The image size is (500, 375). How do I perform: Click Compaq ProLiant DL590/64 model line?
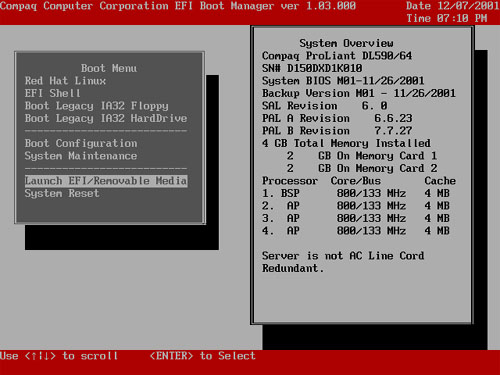(337, 56)
